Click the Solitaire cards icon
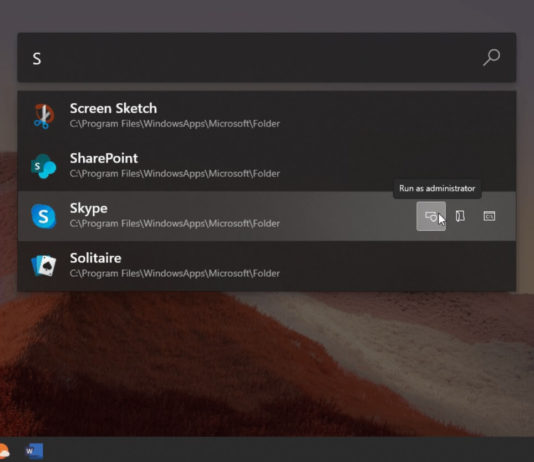The width and height of the screenshot is (534, 462). point(44,266)
